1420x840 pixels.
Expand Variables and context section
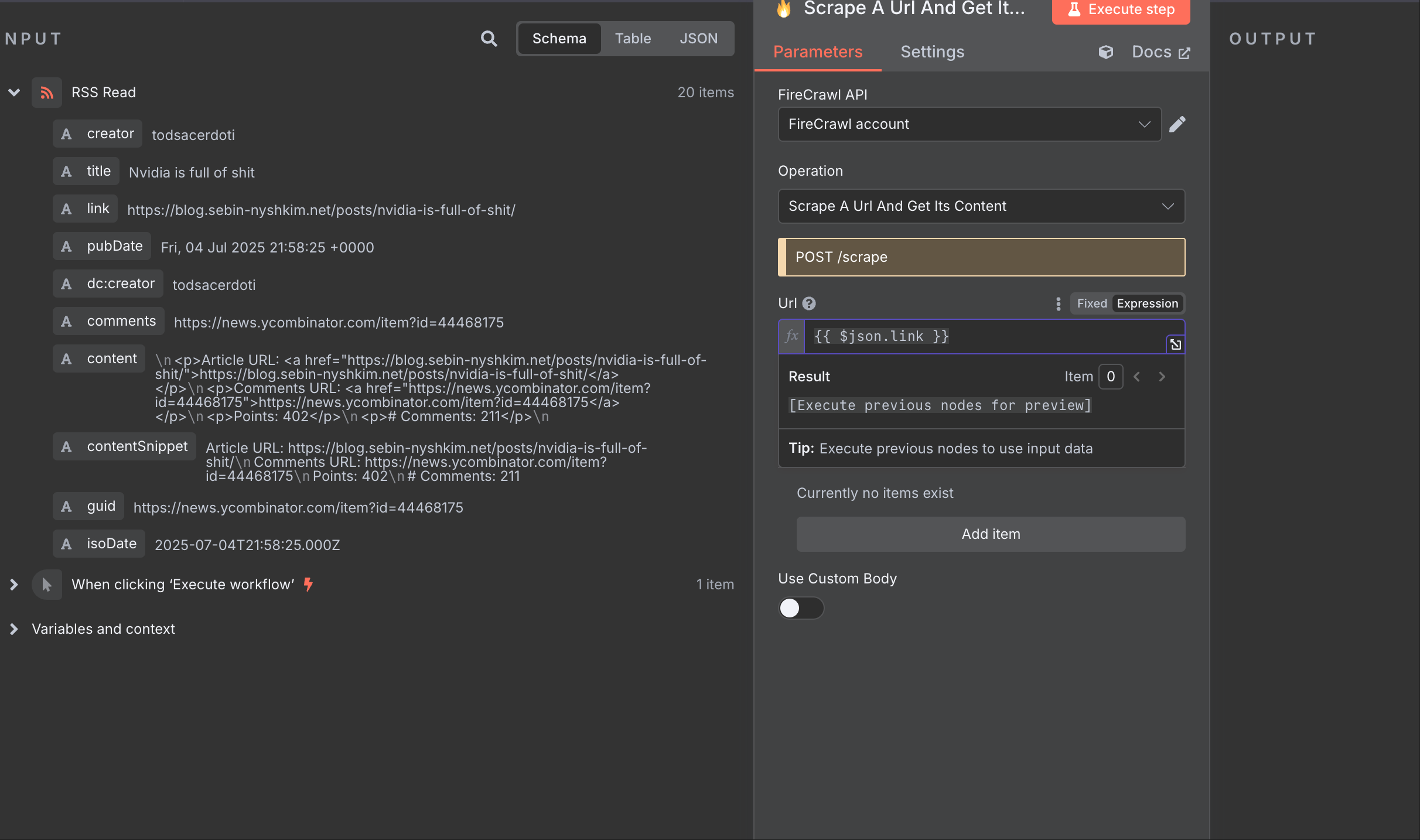14,629
